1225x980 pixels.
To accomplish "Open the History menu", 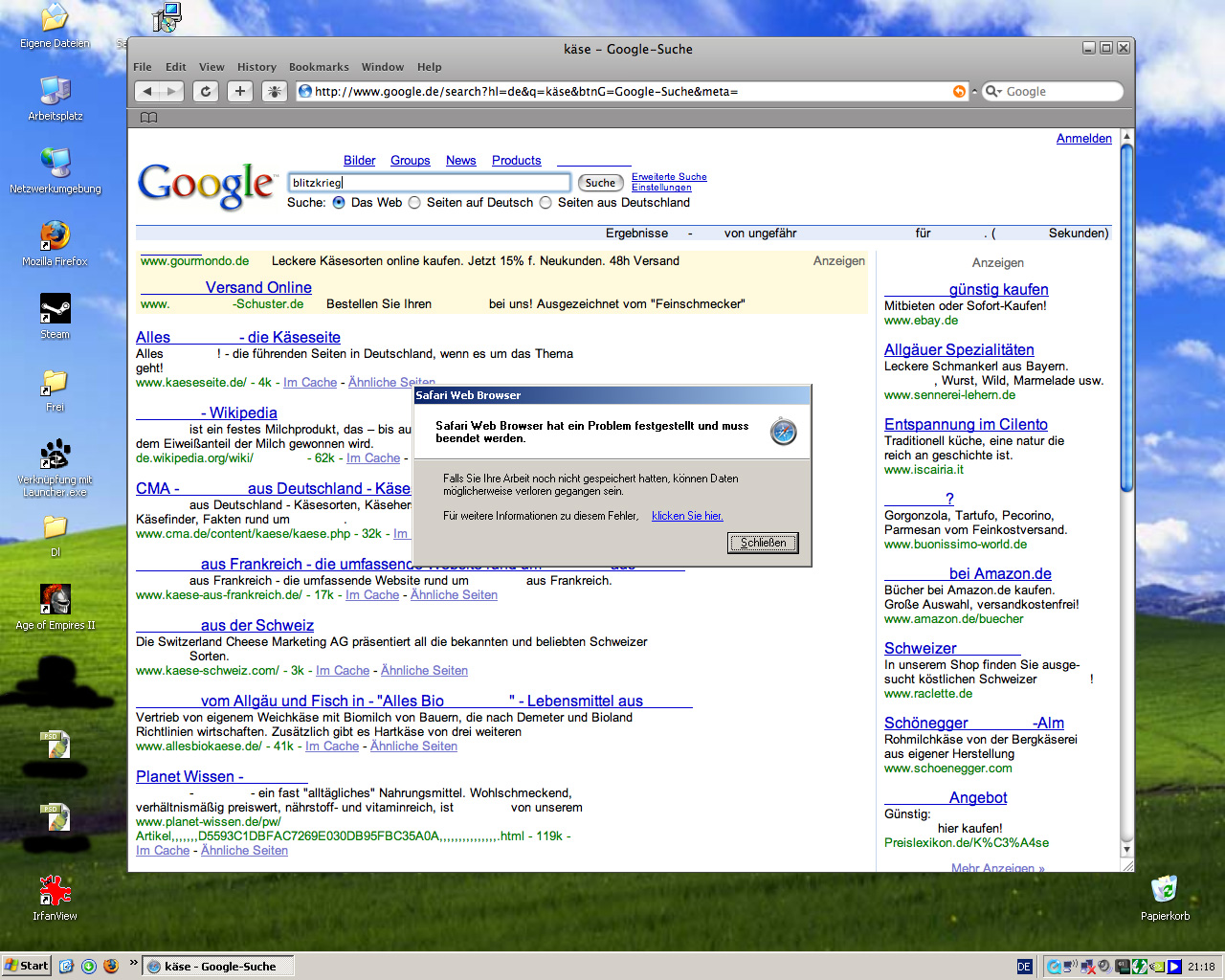I will 256,67.
